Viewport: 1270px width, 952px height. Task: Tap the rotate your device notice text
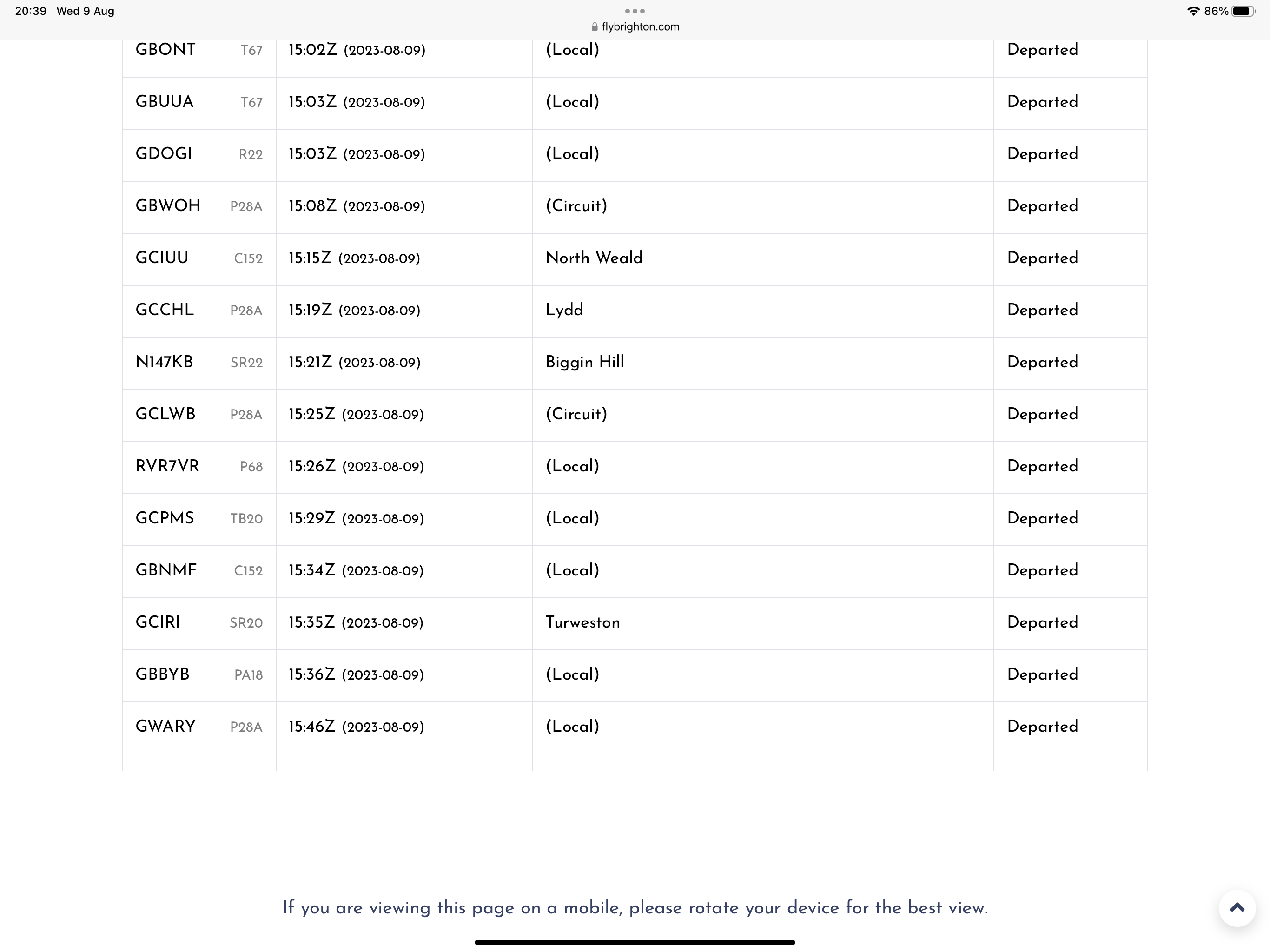(635, 908)
